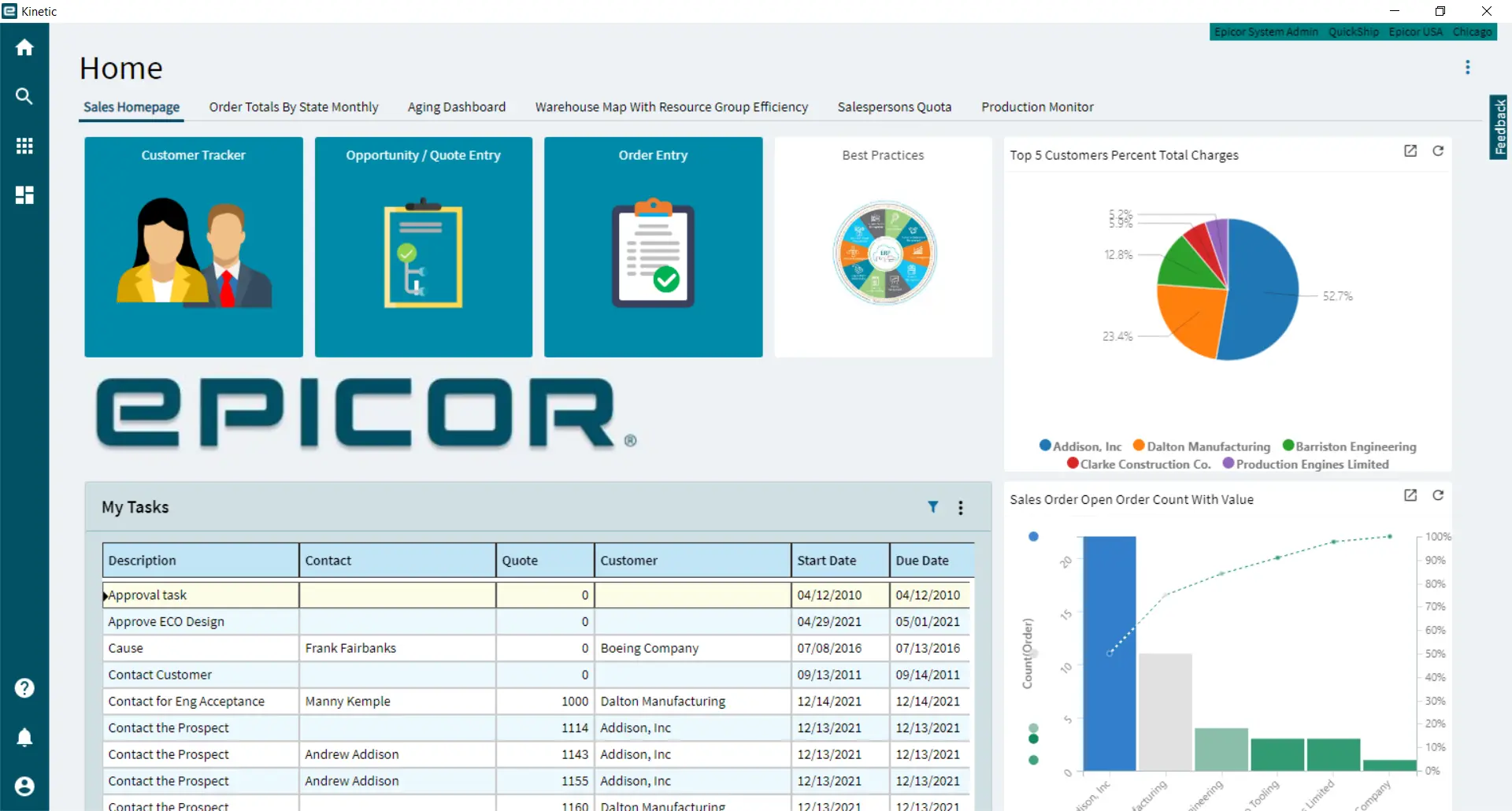The image size is (1512, 811).
Task: Click Boeing Company customer cell
Action: [x=693, y=648]
